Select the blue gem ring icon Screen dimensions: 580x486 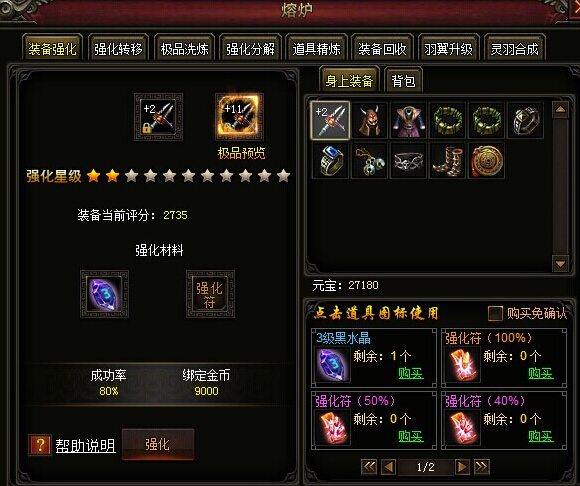click(x=330, y=160)
